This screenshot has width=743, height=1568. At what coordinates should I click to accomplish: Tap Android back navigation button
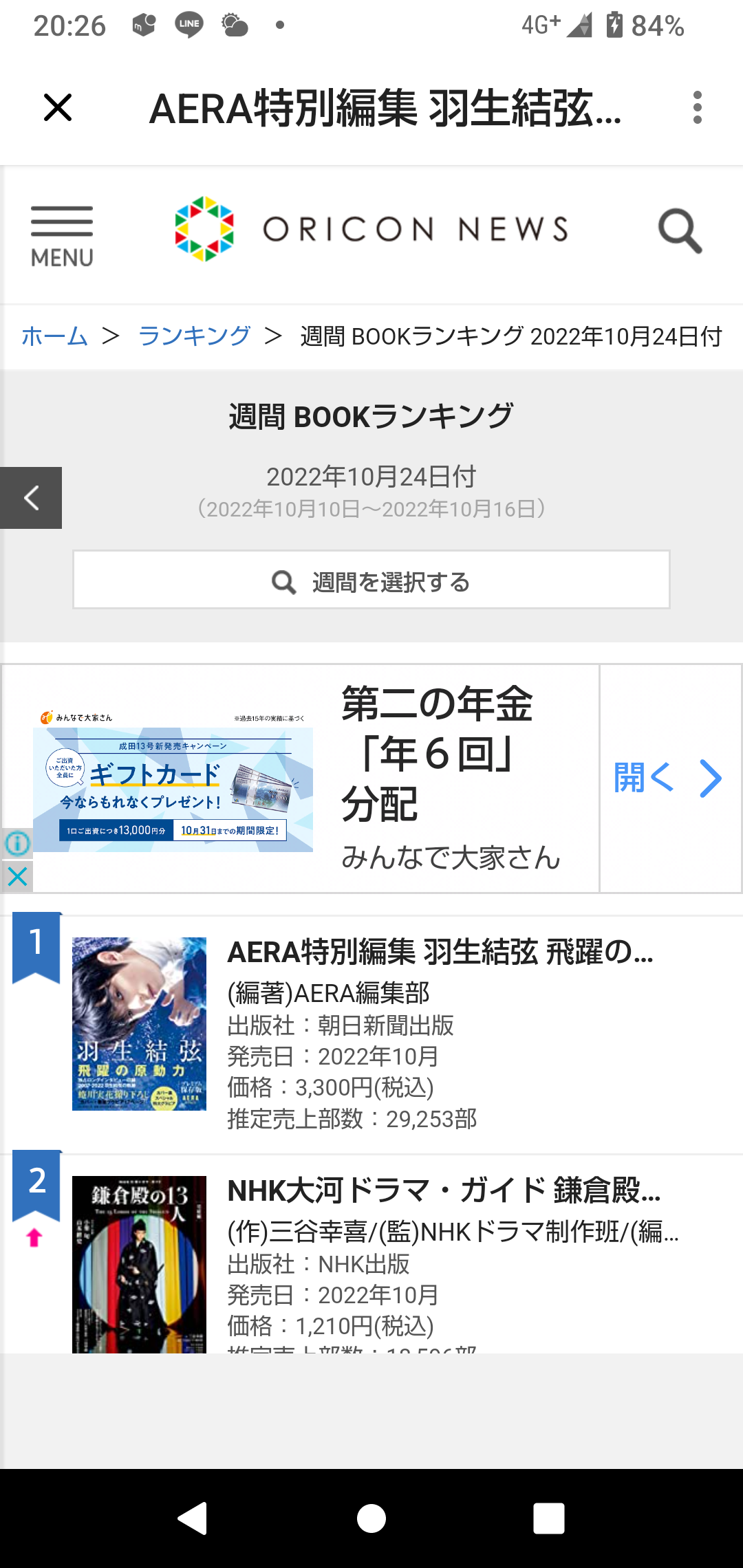193,1518
